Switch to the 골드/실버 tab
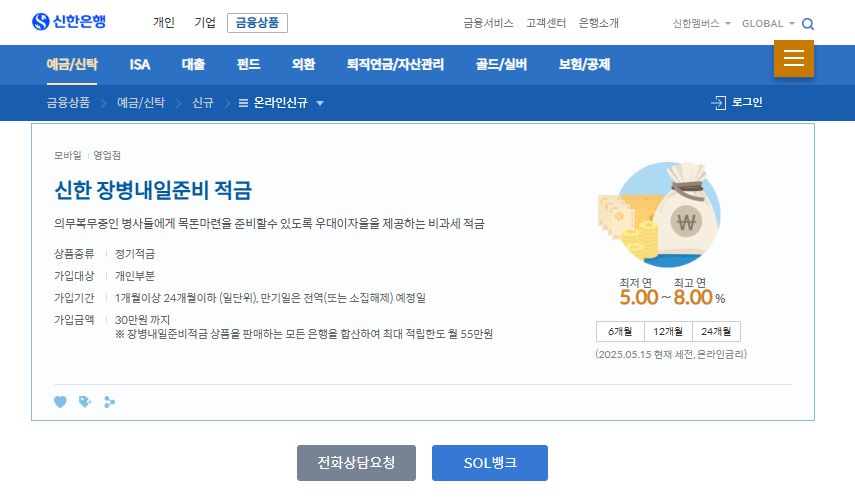The width and height of the screenshot is (855, 502). click(501, 64)
